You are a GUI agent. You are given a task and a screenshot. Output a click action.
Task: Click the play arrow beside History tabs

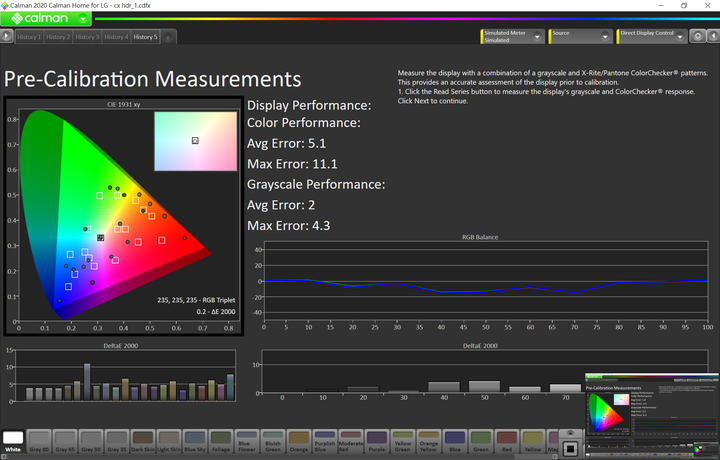6,36
